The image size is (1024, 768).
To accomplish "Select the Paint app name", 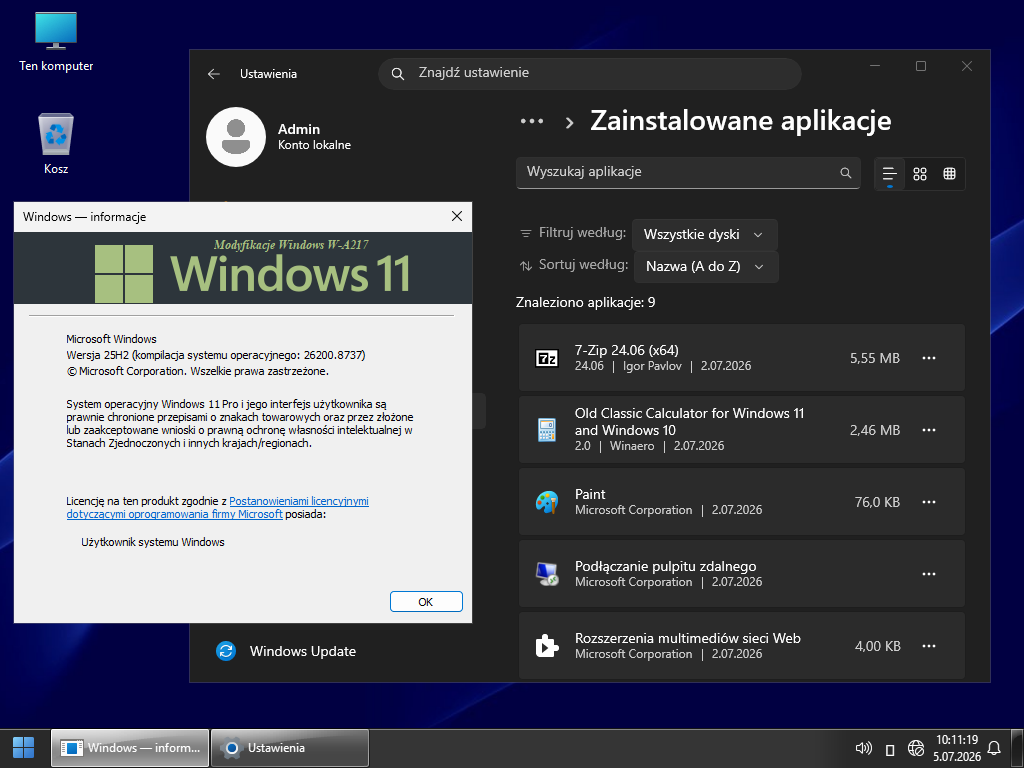I will pyautogui.click(x=590, y=494).
